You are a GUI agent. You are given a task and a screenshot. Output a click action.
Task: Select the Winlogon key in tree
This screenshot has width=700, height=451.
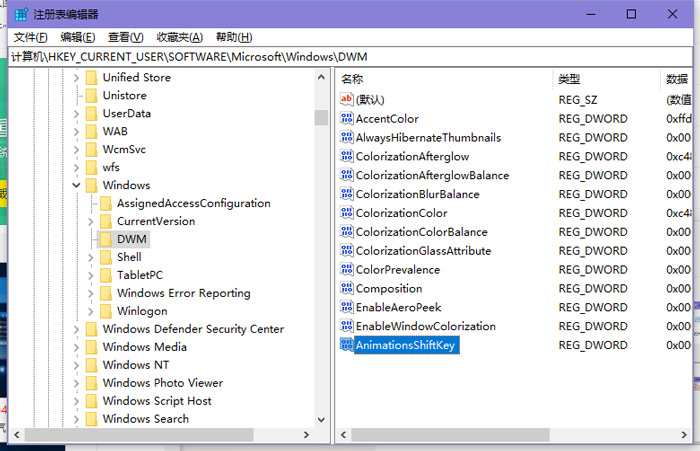142,311
